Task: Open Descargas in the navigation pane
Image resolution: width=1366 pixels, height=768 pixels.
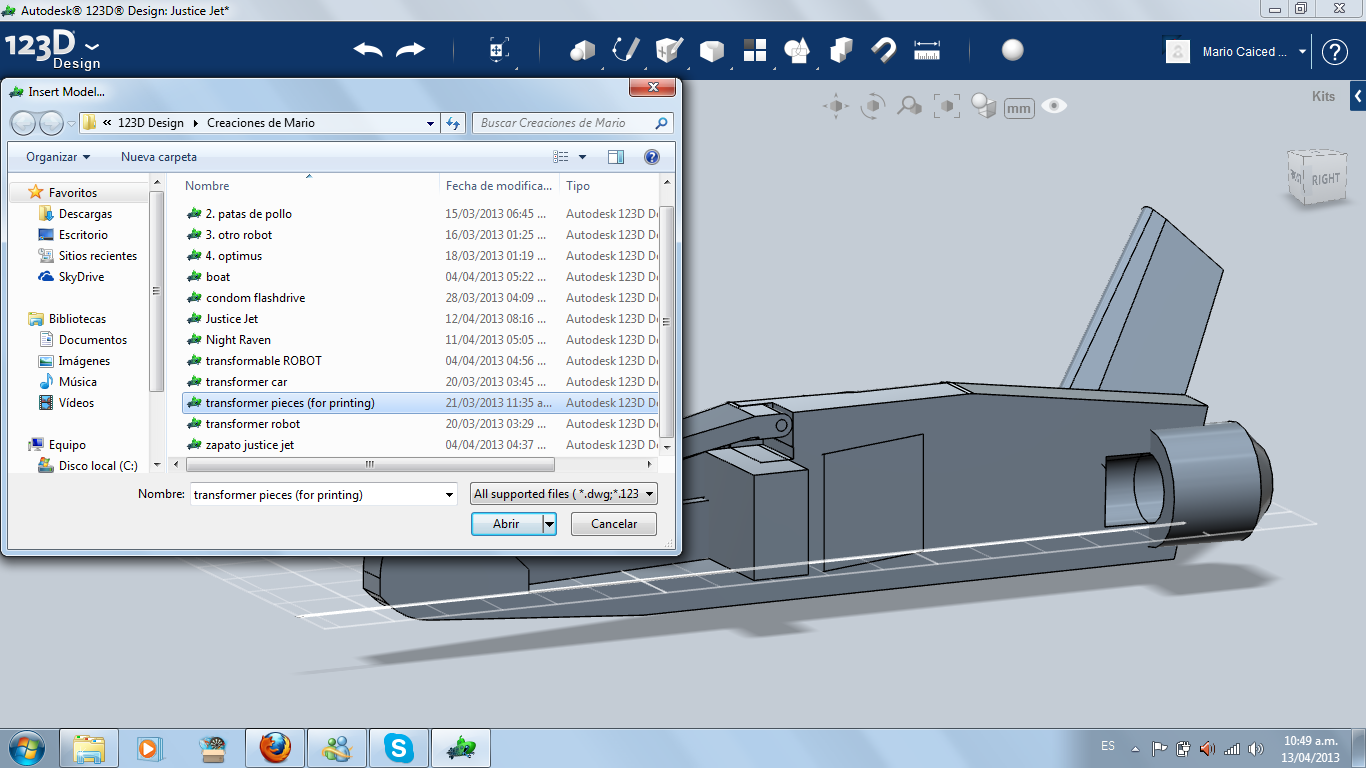Action: click(x=85, y=214)
